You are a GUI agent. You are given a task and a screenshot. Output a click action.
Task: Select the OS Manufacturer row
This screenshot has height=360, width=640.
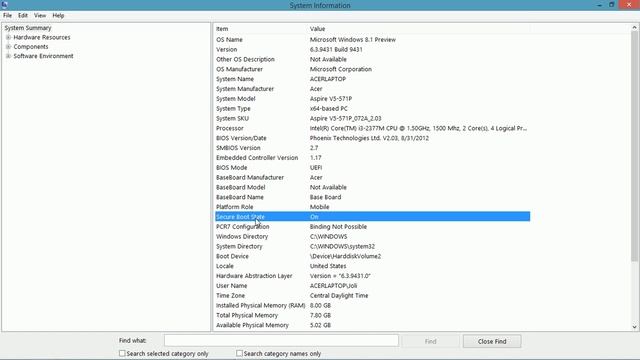(x=372, y=69)
